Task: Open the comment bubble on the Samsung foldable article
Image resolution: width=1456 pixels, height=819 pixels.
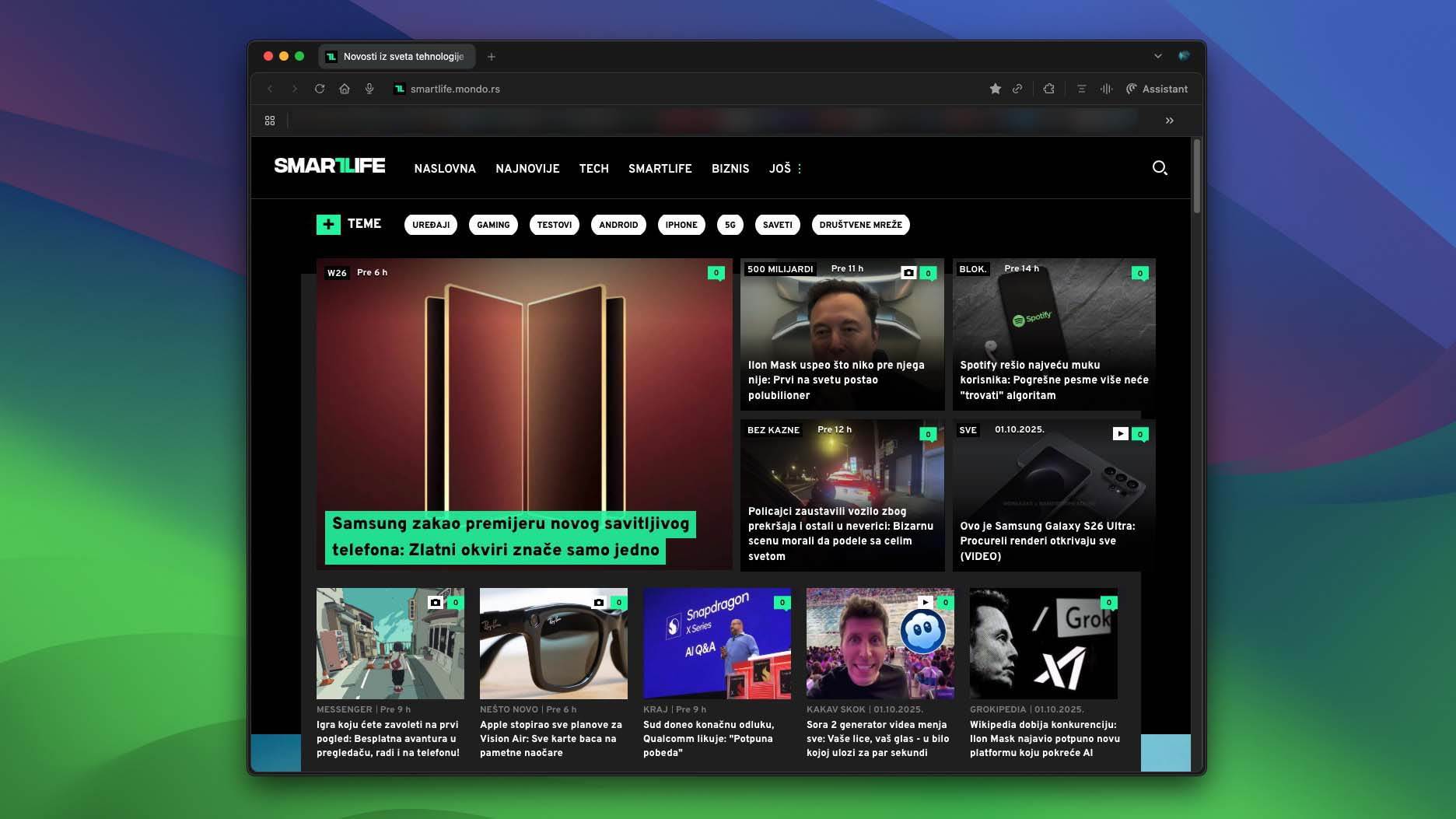Action: (716, 273)
